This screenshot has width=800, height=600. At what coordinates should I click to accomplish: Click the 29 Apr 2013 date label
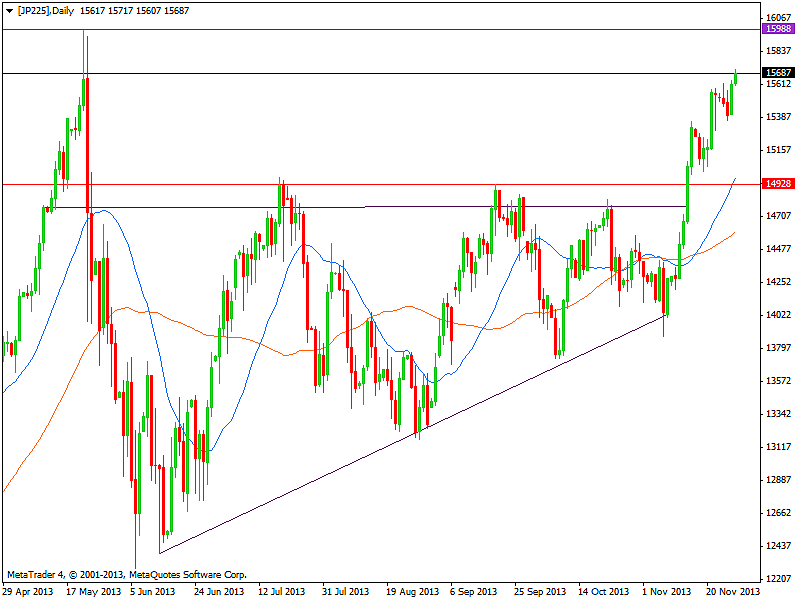(29, 590)
